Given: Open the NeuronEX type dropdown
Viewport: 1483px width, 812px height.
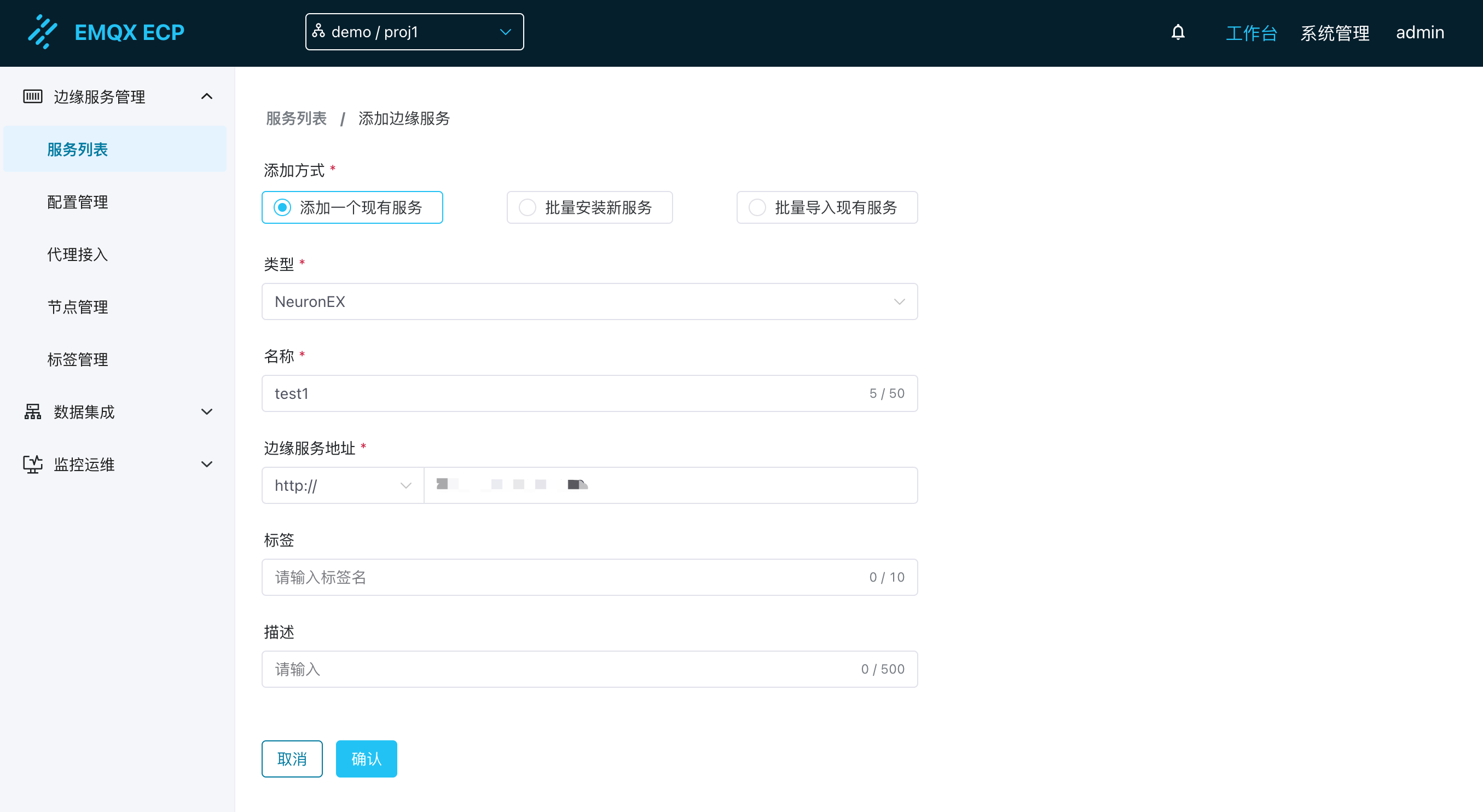Looking at the screenshot, I should 589,301.
